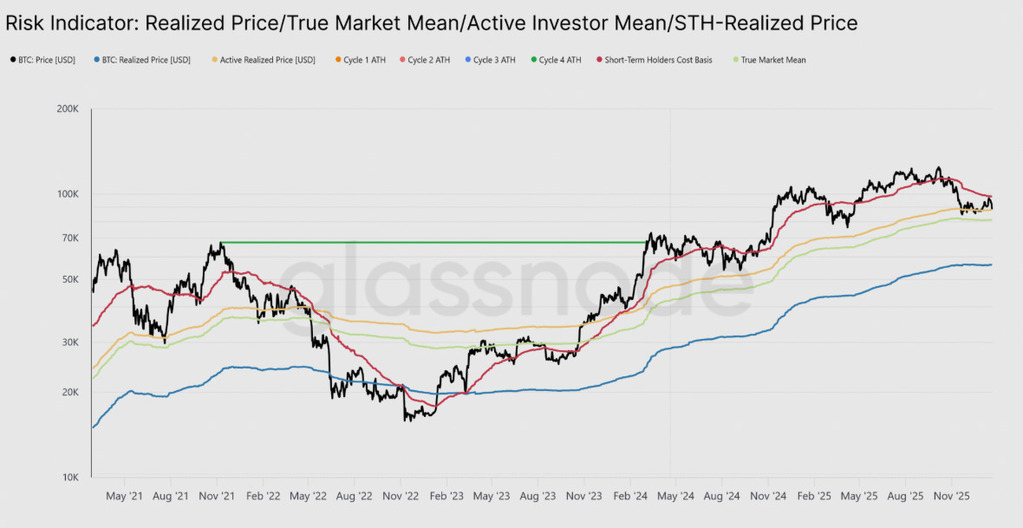Click the blue Cycle 3 ATH legend dot
The height and width of the screenshot is (528, 1023).
pyautogui.click(x=467, y=60)
